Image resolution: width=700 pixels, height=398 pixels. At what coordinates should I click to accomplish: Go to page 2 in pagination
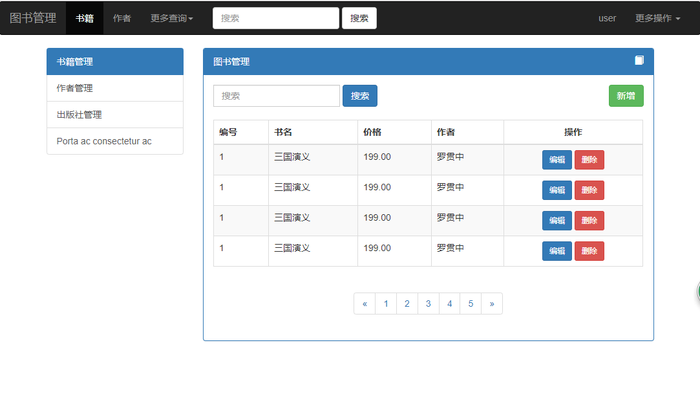point(407,304)
